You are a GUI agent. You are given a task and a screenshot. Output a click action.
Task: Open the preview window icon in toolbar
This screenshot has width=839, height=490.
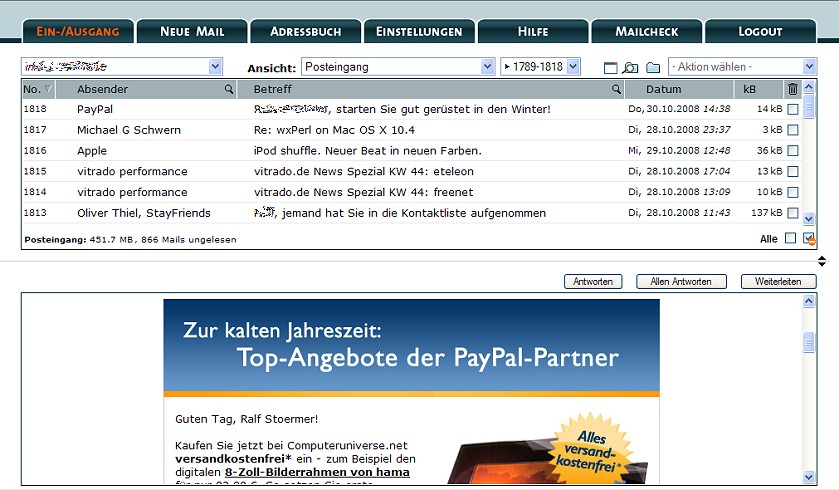point(610,68)
